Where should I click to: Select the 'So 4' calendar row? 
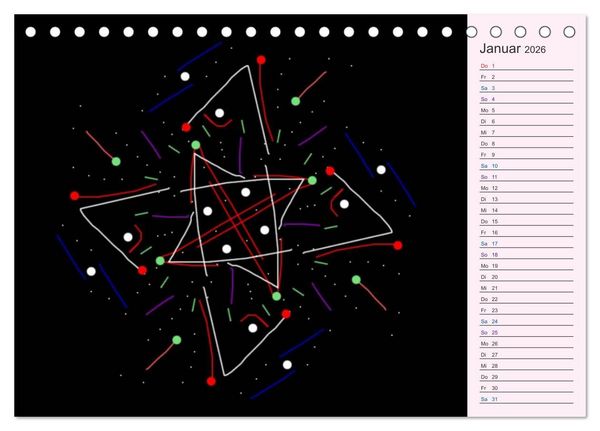527,99
